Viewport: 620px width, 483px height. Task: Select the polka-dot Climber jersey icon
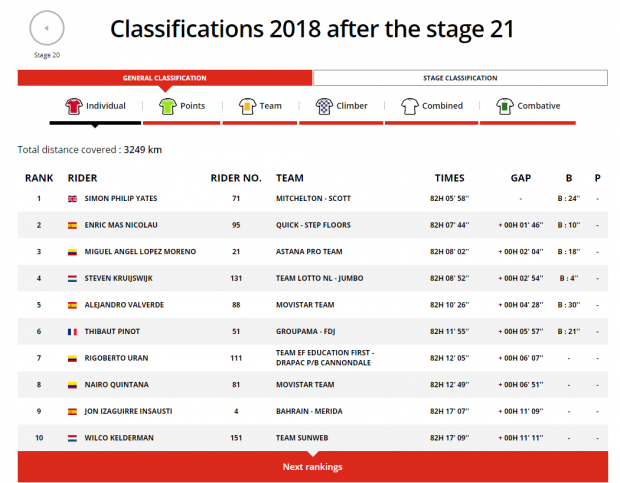(324, 106)
